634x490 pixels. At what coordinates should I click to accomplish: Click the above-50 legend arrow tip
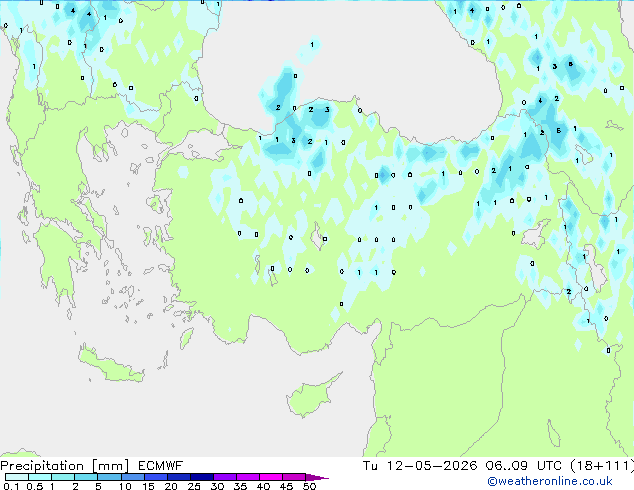[x=317, y=478]
